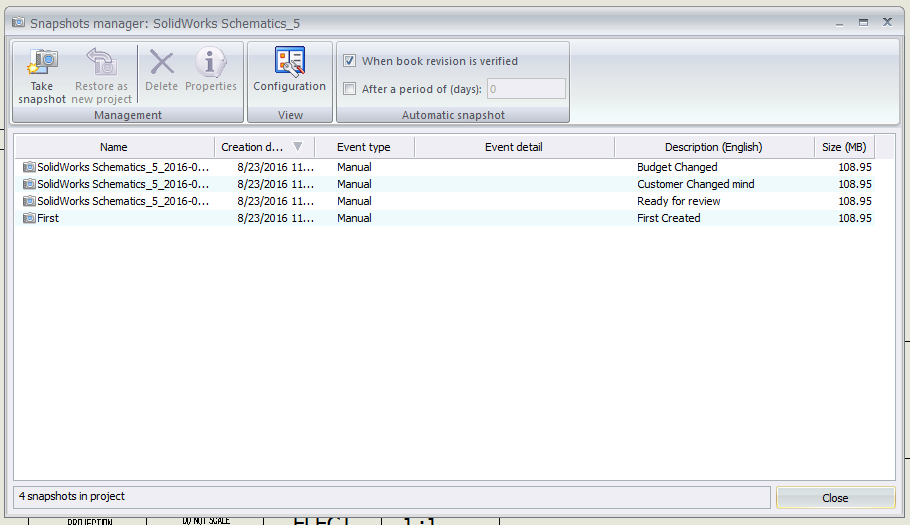This screenshot has height=525, width=910.
Task: Minimize the Snapshots manager window
Action: tap(839, 23)
